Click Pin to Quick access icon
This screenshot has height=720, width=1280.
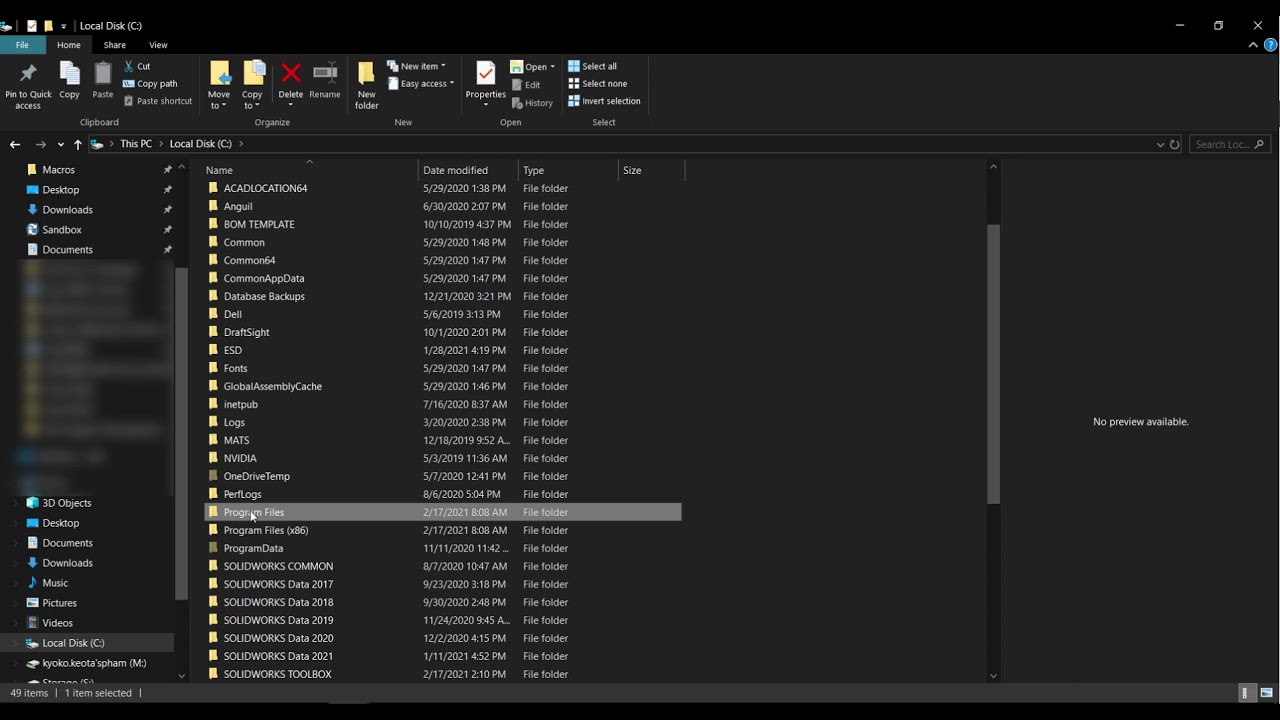click(x=28, y=74)
